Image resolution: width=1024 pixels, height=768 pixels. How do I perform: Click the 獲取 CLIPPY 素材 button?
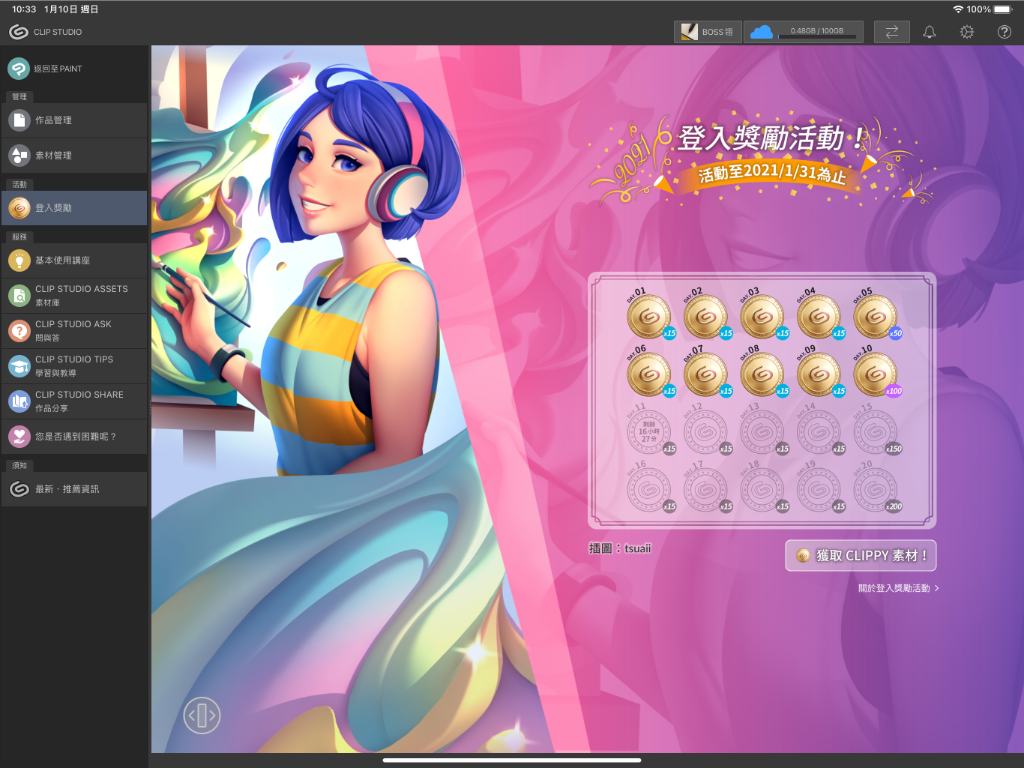tap(861, 556)
